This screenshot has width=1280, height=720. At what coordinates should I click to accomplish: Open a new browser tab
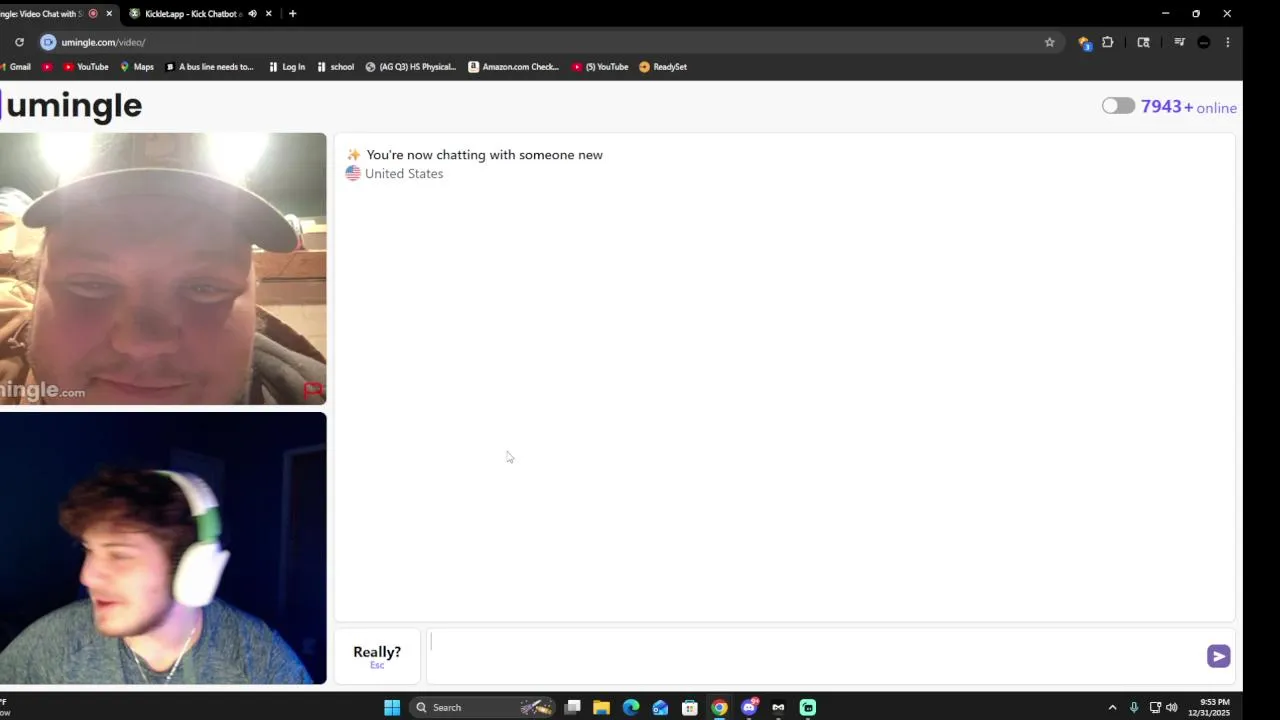click(x=292, y=14)
